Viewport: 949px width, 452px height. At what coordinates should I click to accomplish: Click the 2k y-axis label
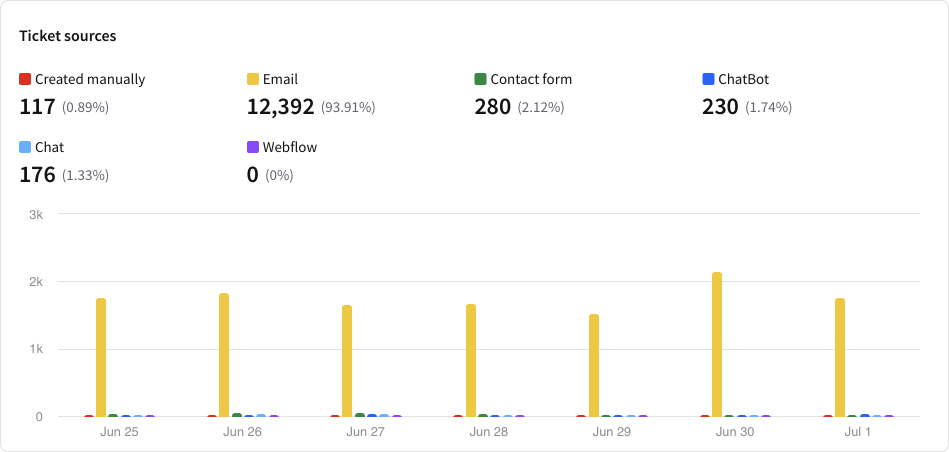click(36, 282)
